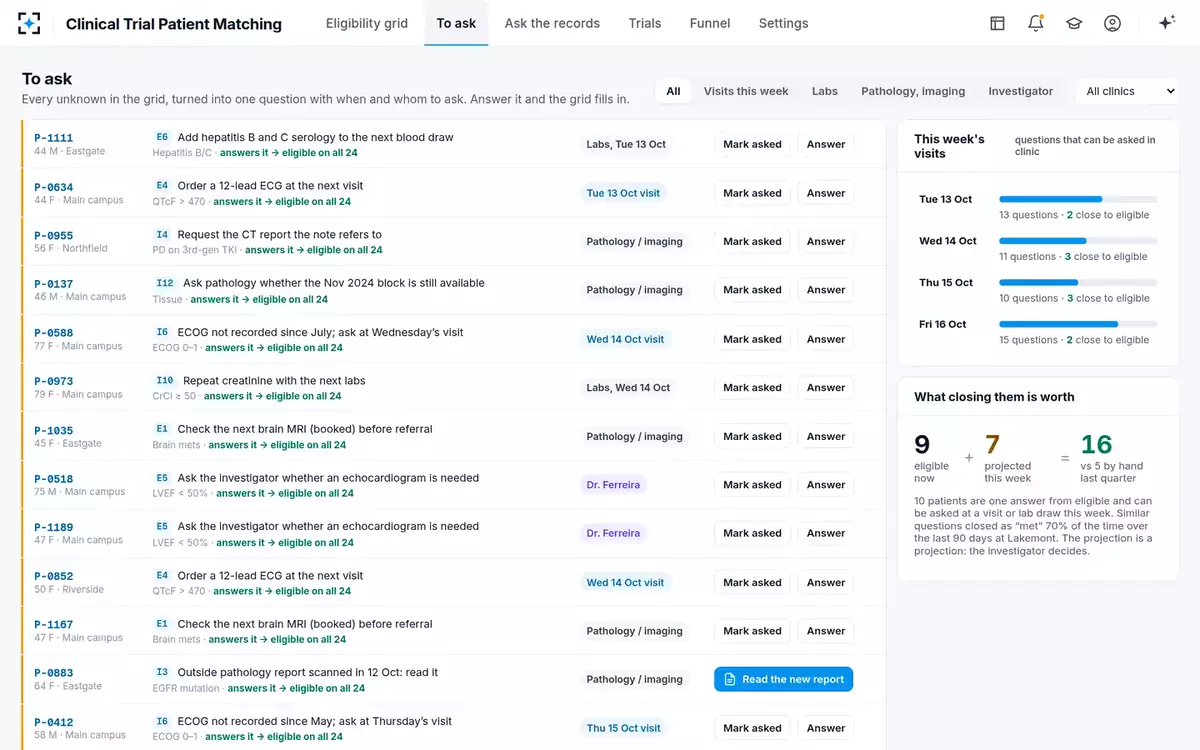This screenshot has width=1200, height=750.
Task: Mark asked for patient P-0634
Action: 752,193
